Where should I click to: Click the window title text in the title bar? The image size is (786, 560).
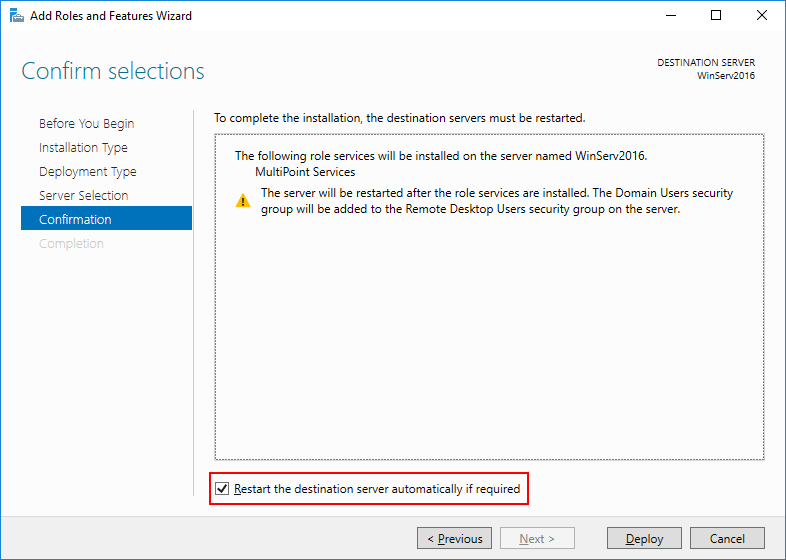pos(111,16)
